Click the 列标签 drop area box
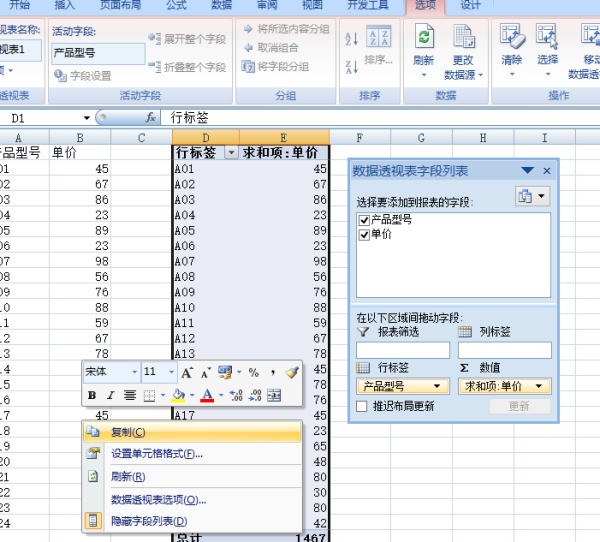 505,350
